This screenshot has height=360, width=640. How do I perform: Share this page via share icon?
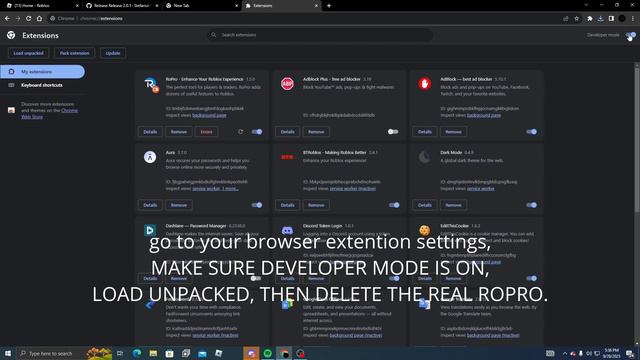coord(565,18)
